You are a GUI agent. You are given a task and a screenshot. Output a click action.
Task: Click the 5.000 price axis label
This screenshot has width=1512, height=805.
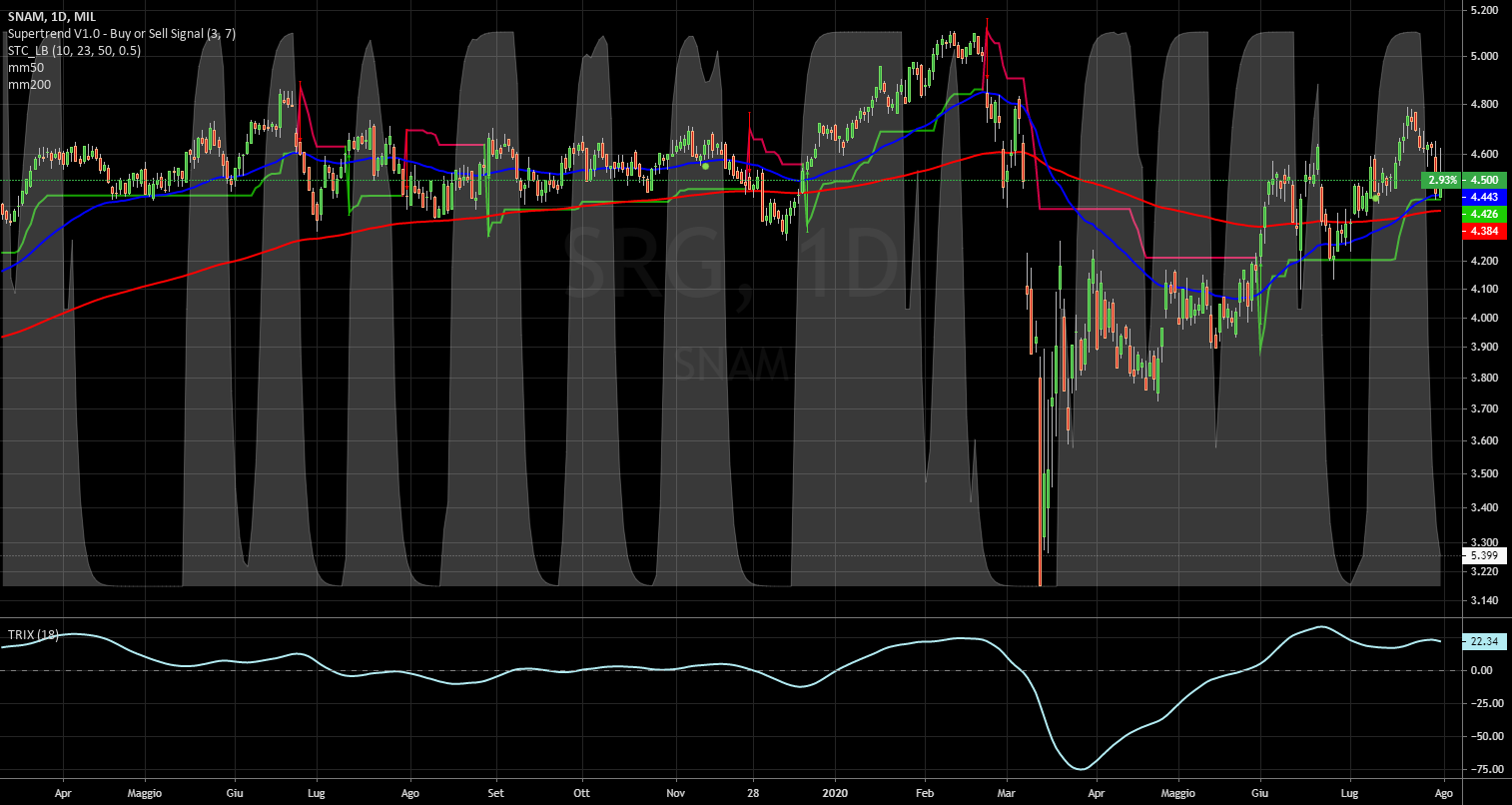[1485, 56]
